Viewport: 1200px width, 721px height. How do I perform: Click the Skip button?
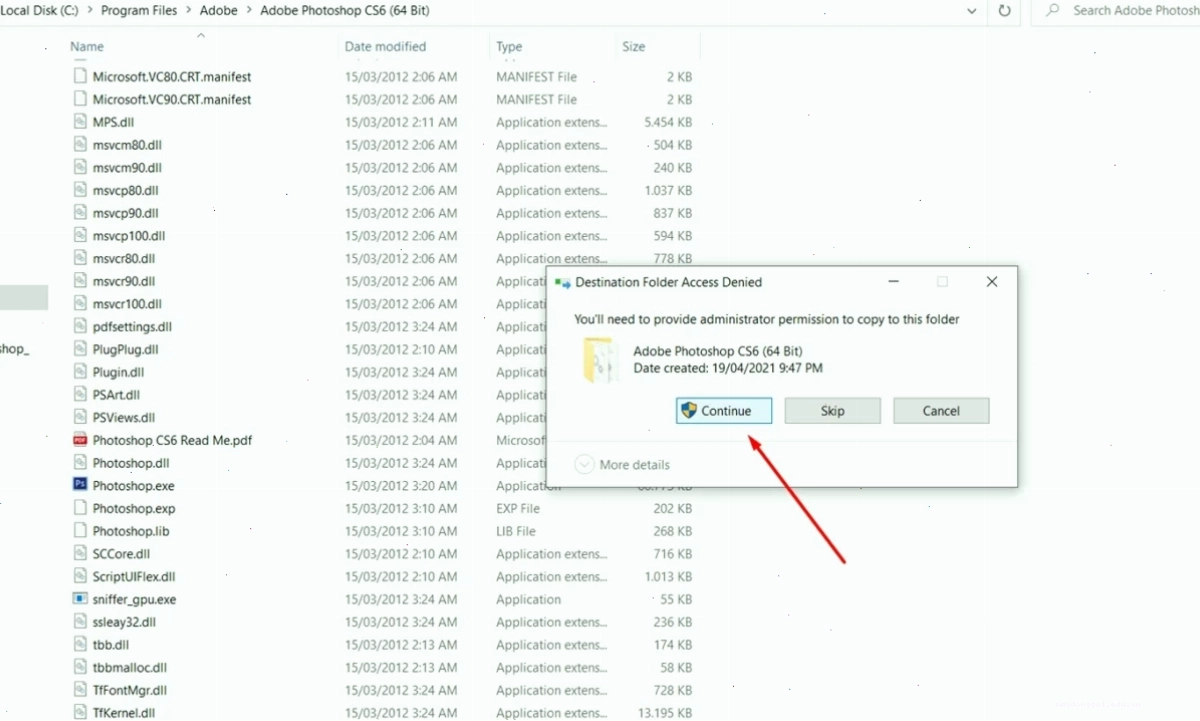832,411
